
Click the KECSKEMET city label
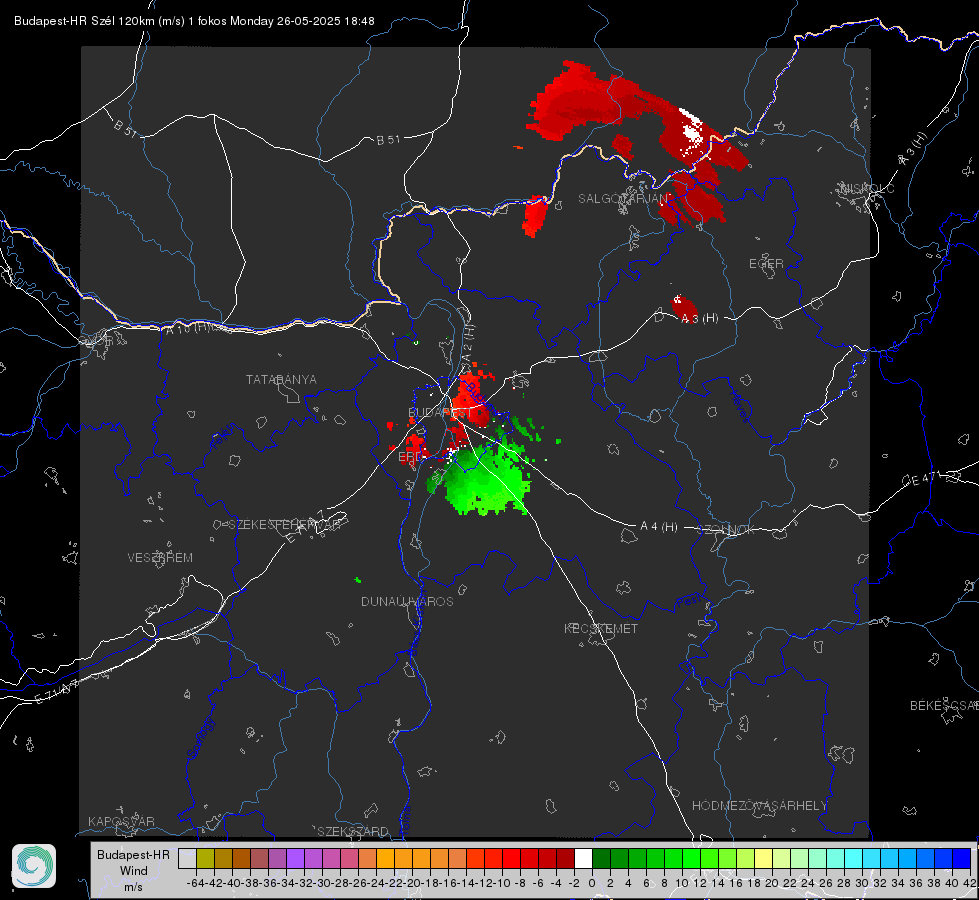coord(601,628)
